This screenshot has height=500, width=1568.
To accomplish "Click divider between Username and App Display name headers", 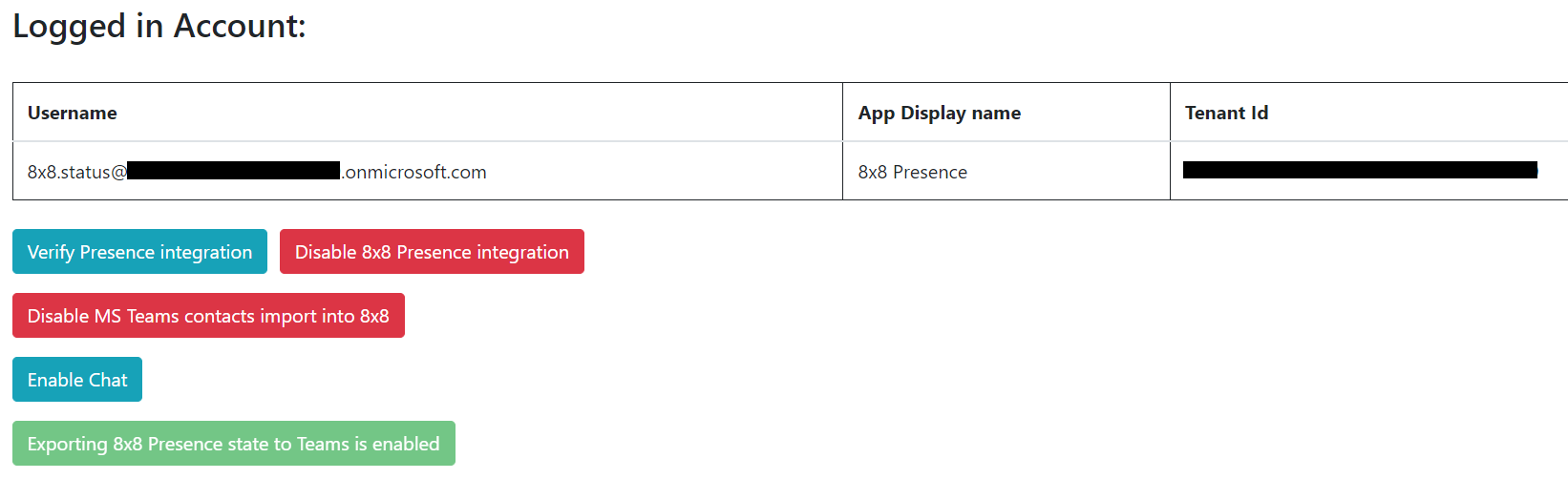I will [x=842, y=113].
